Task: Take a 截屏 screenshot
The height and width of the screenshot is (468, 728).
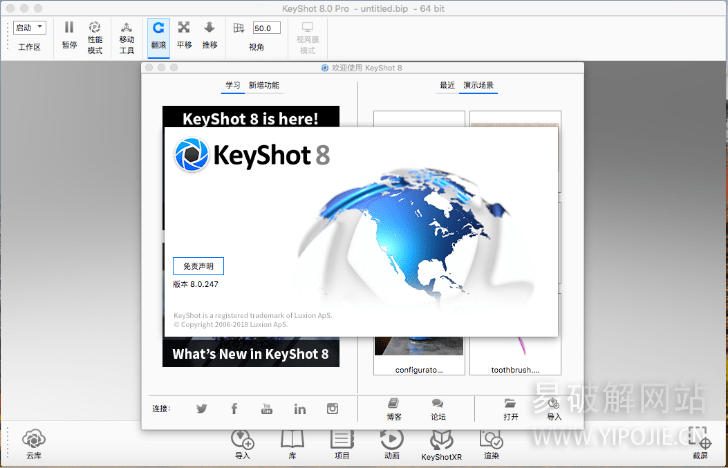Action: pyautogui.click(x=700, y=444)
